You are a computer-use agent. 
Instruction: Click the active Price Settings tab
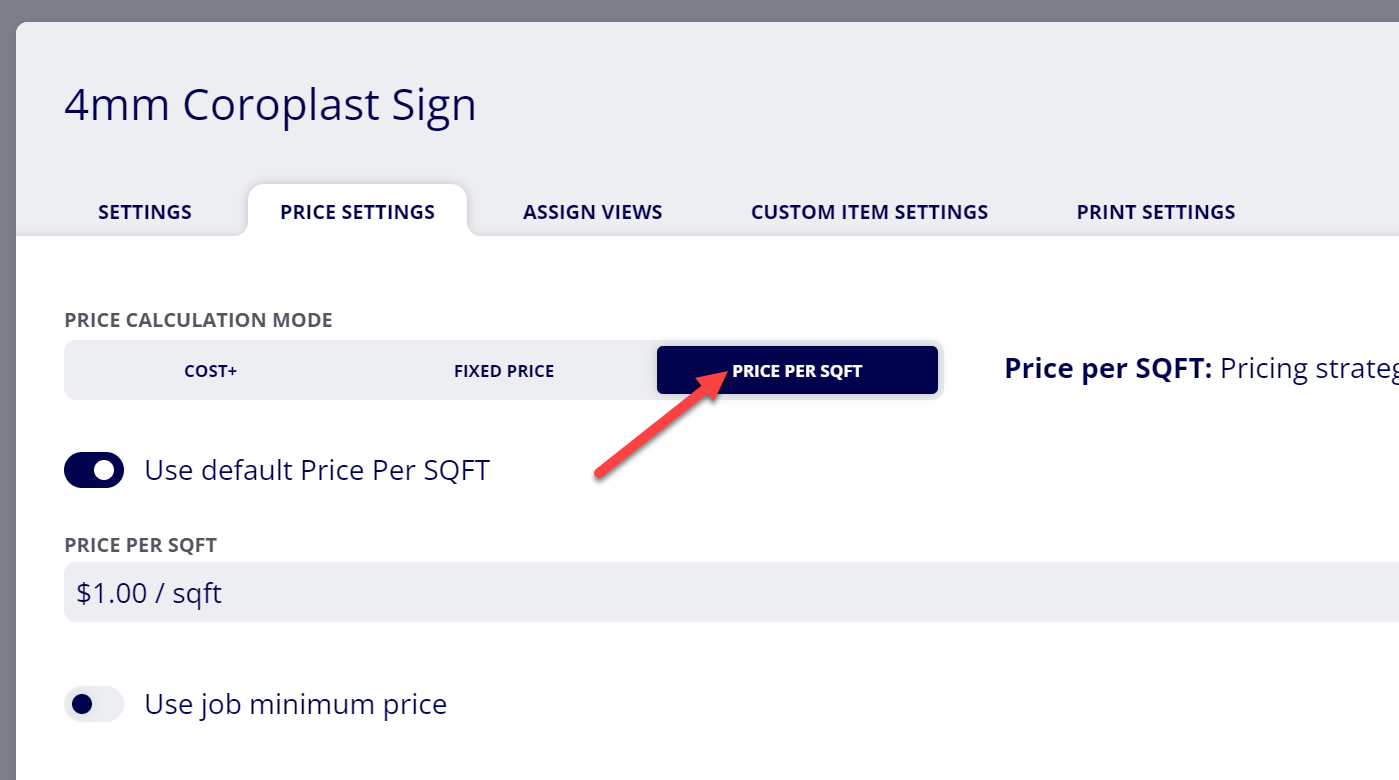[x=357, y=211]
